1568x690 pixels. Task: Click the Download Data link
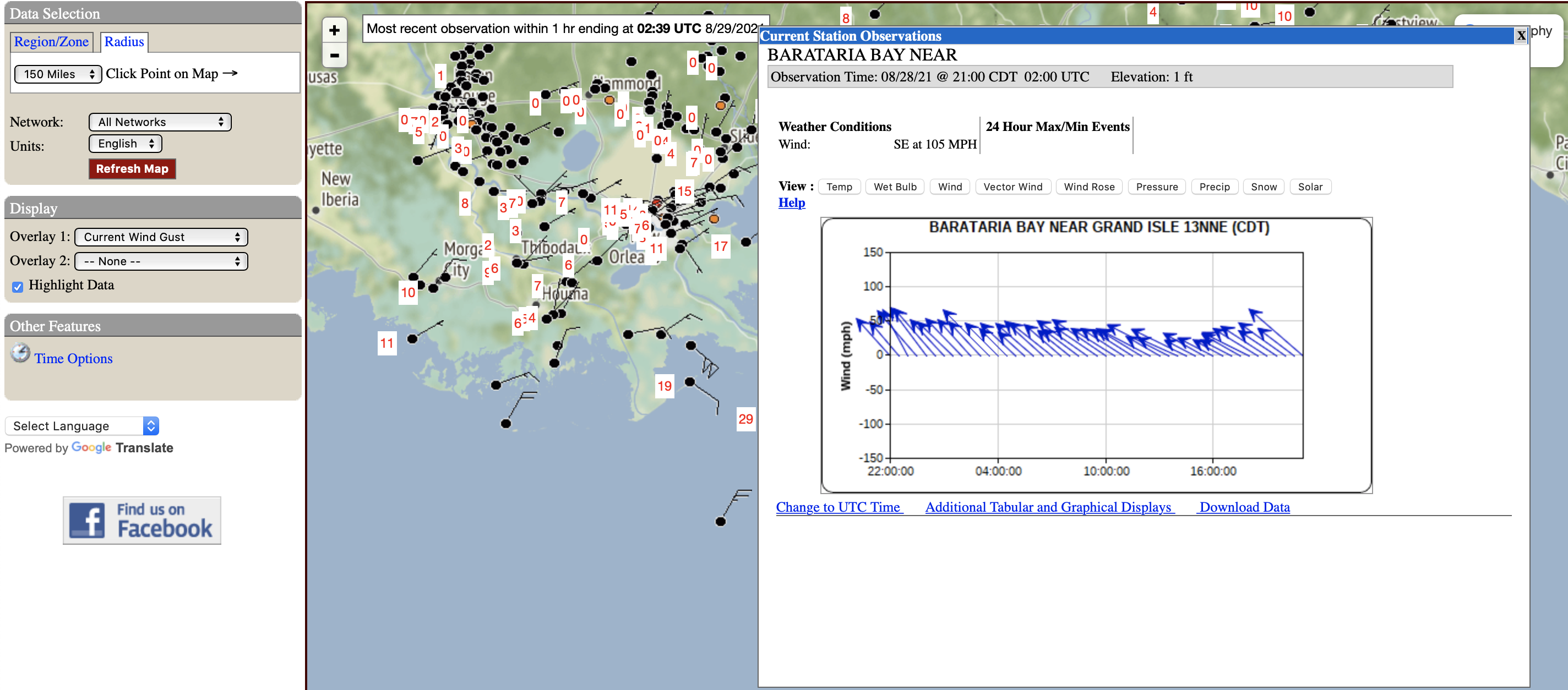(x=1244, y=507)
